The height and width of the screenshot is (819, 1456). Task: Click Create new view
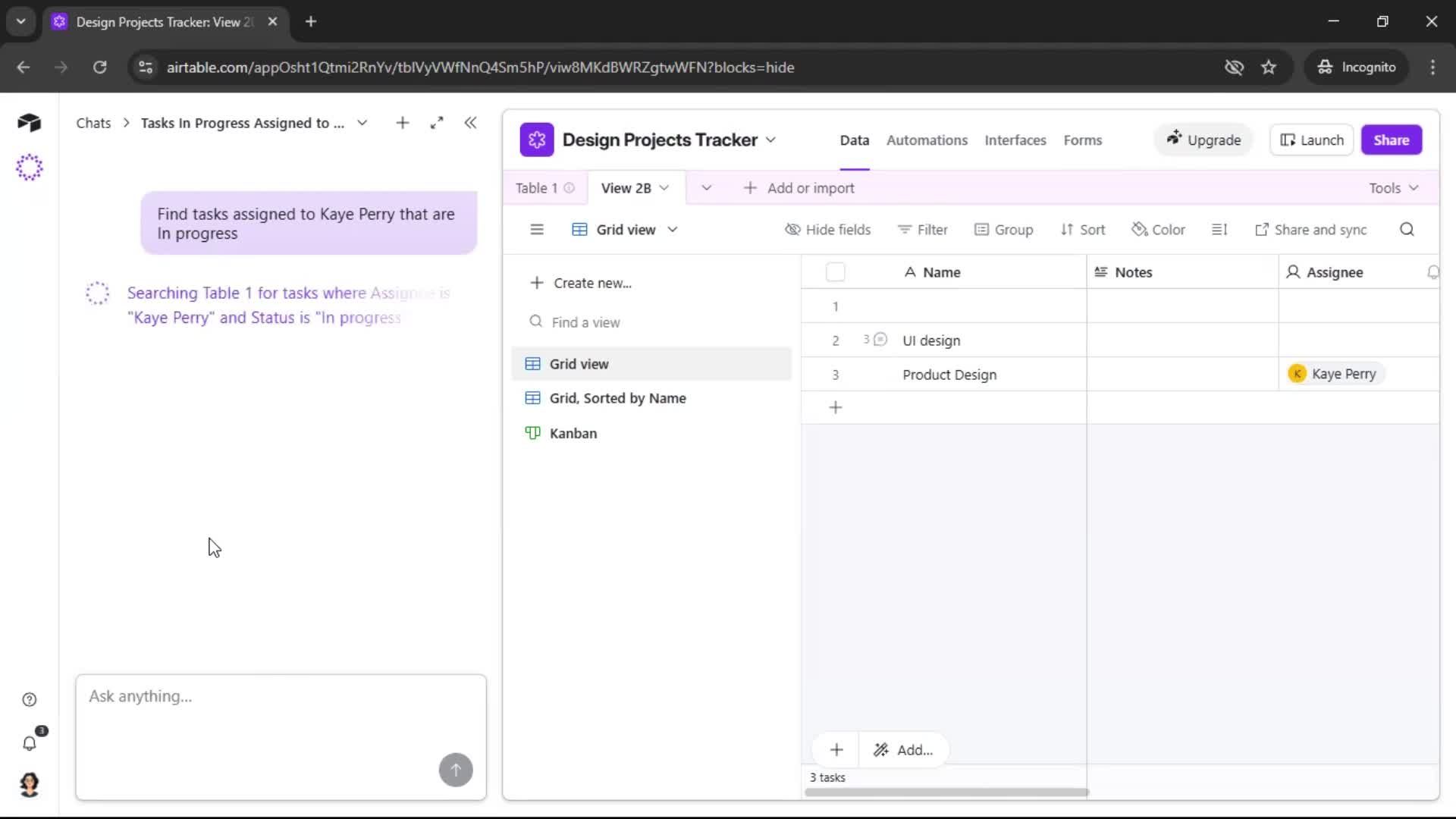tap(581, 283)
